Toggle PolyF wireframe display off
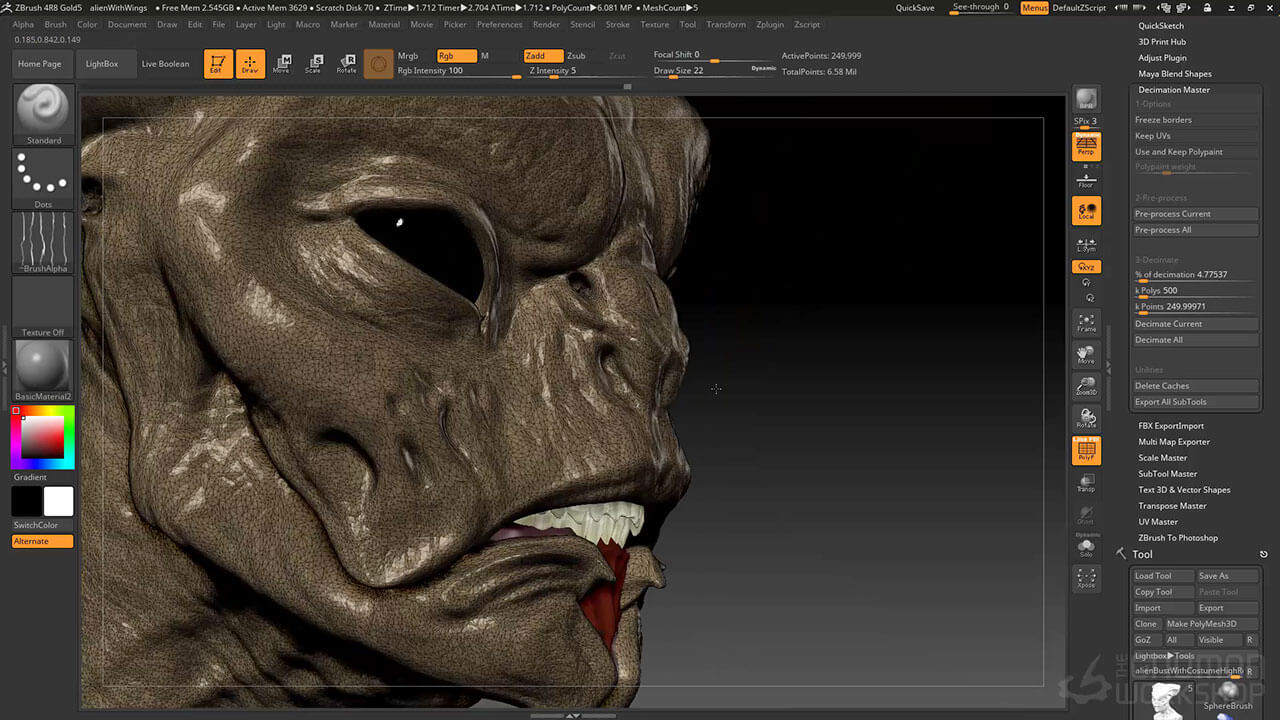1280x720 pixels. pos(1086,451)
